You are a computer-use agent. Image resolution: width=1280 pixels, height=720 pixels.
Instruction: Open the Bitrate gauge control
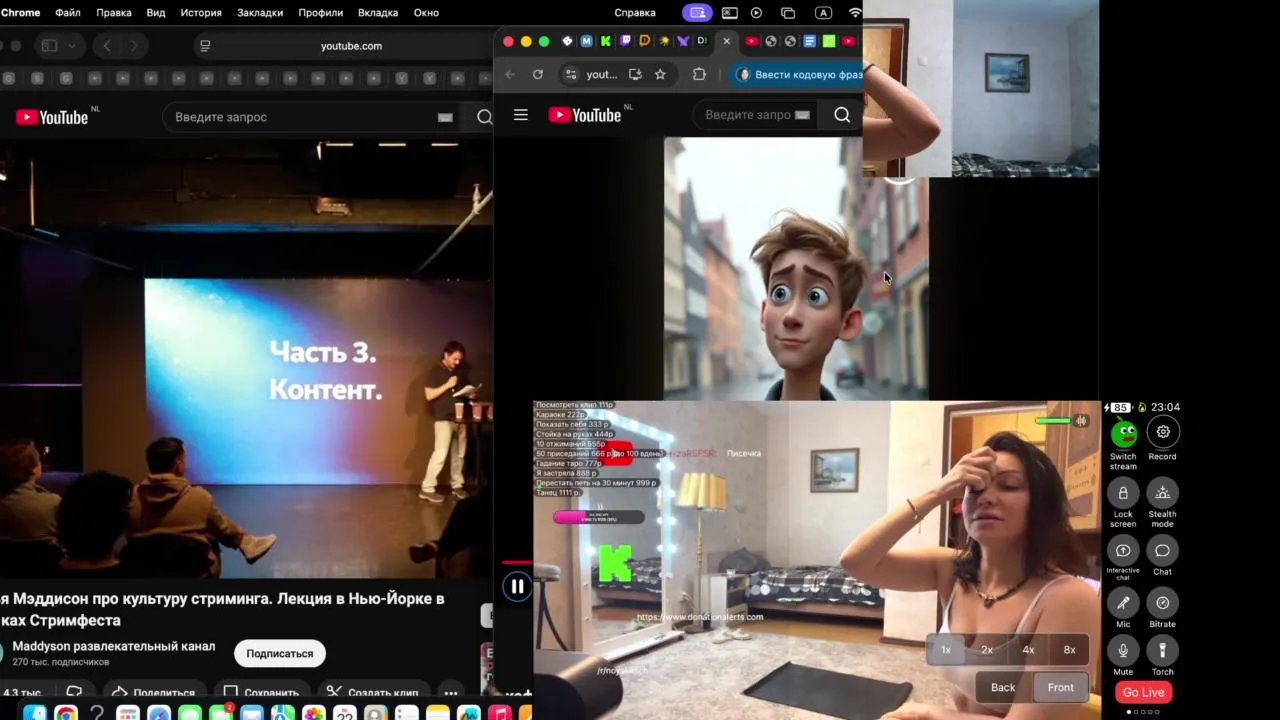pos(1162,603)
